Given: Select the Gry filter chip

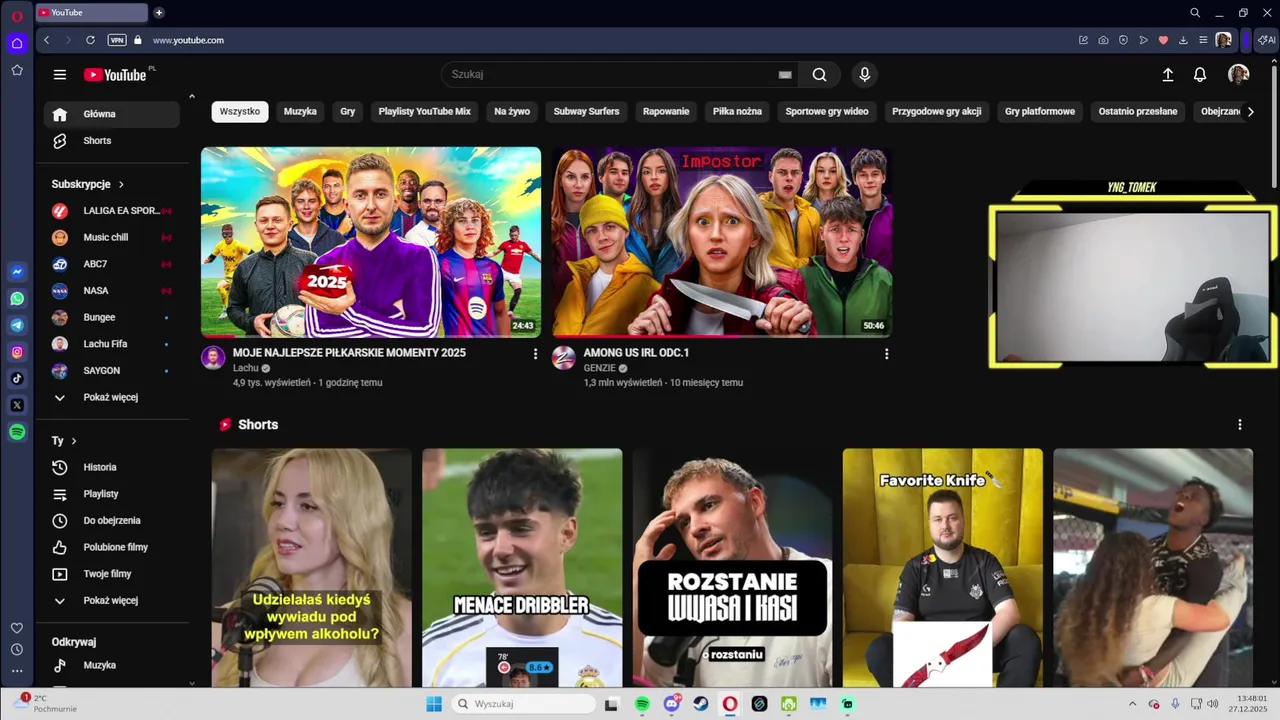Looking at the screenshot, I should click(x=348, y=112).
